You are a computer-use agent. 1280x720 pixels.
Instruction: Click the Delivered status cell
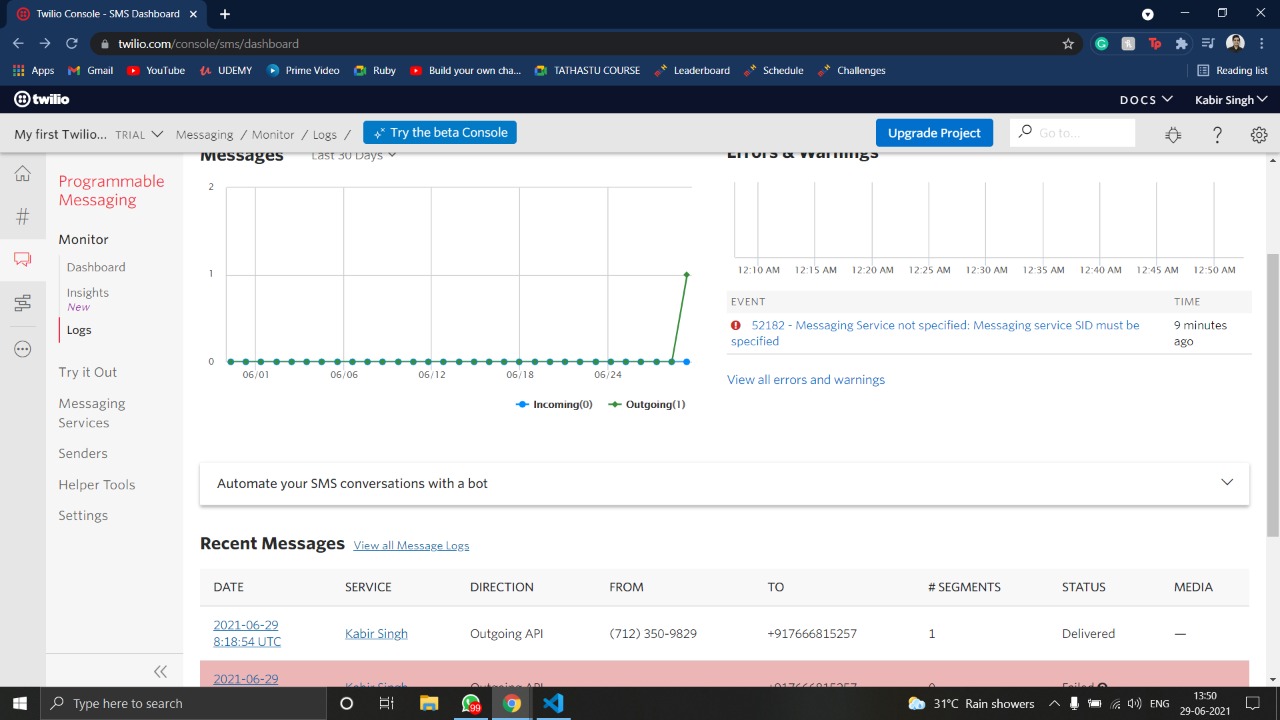pos(1088,633)
